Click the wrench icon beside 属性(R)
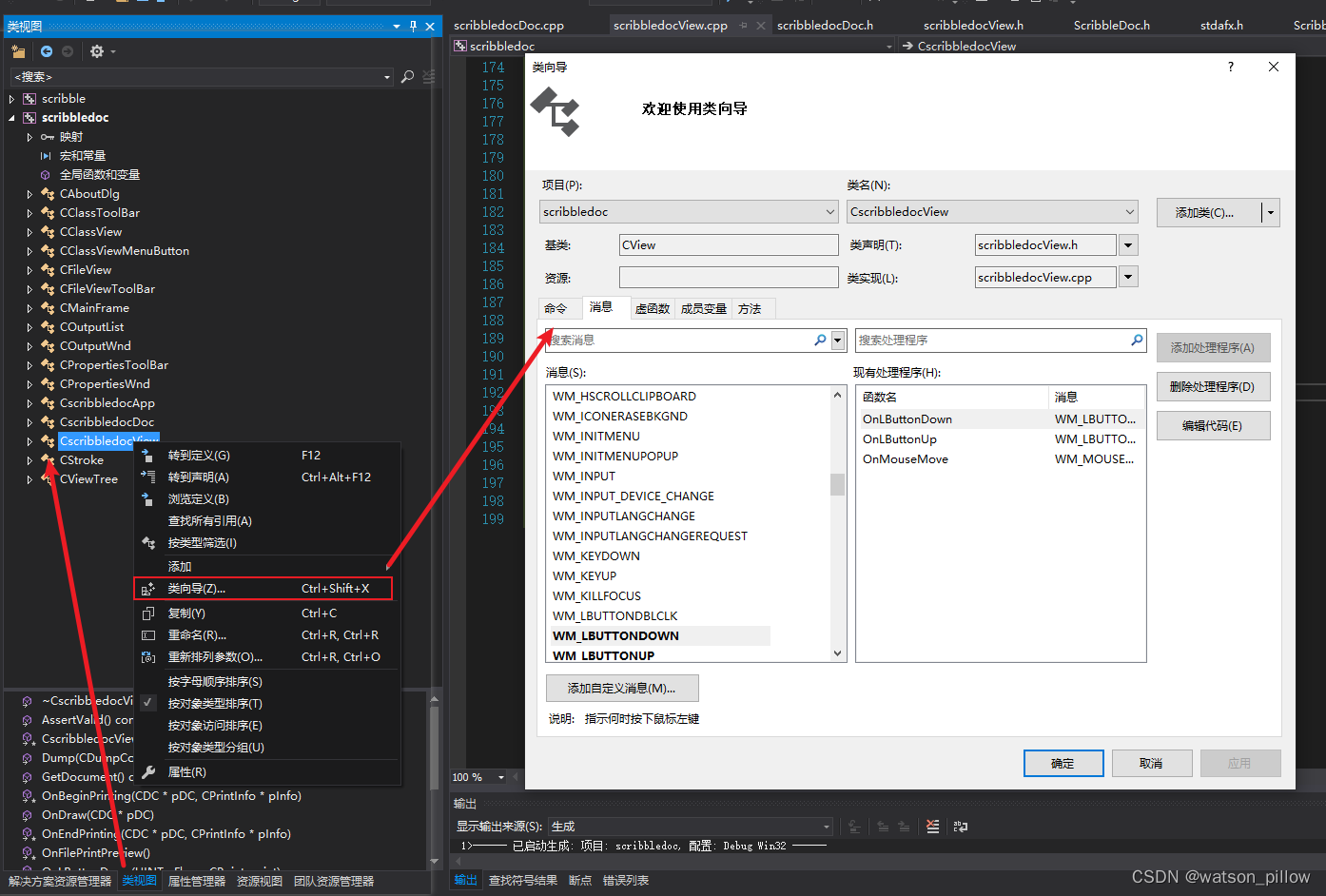Screen dimensions: 1326x896 point(148,772)
